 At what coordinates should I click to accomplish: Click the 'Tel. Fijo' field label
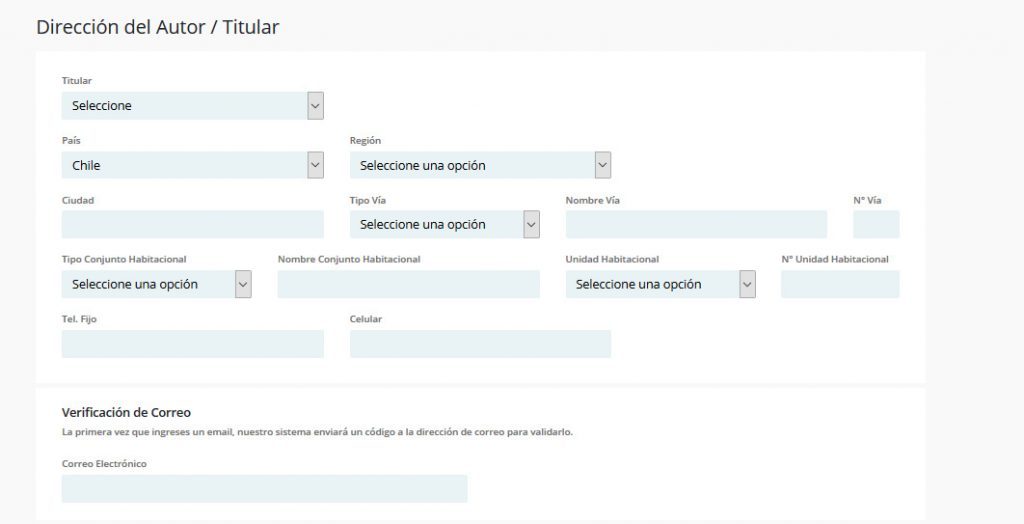[x=79, y=319]
